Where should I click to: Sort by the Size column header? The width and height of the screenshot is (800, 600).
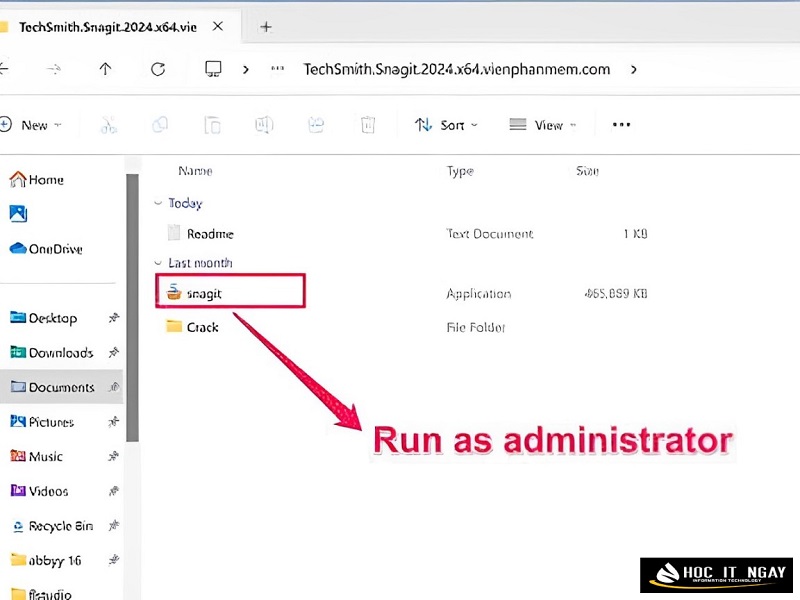pos(587,171)
